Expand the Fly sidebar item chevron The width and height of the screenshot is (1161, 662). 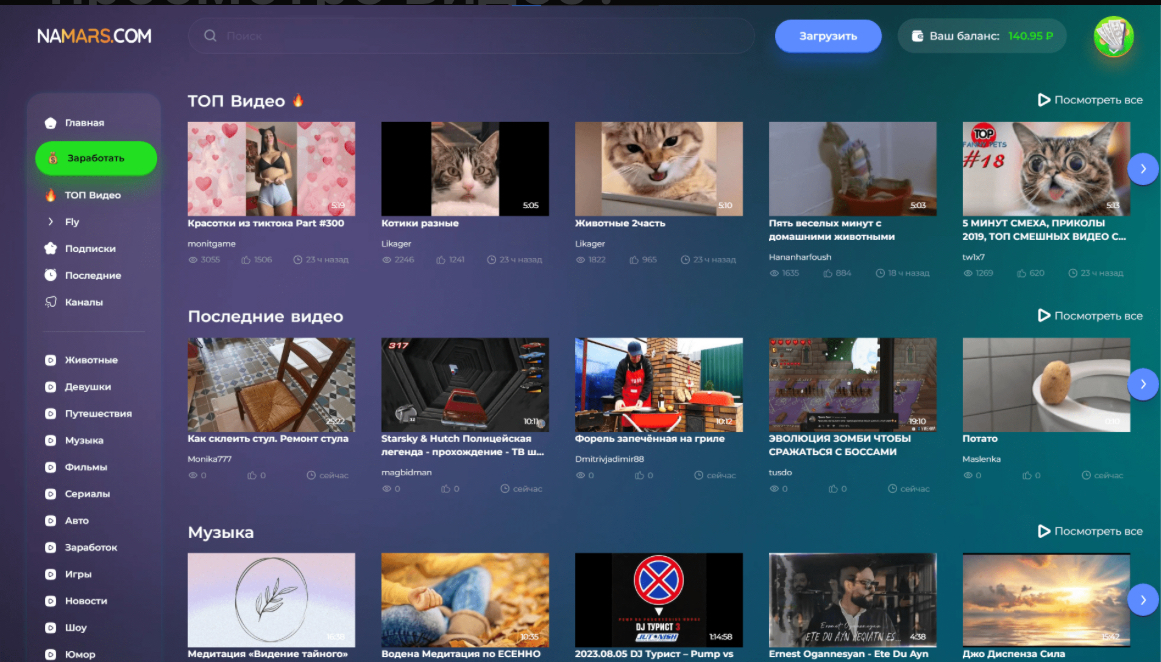(x=50, y=222)
